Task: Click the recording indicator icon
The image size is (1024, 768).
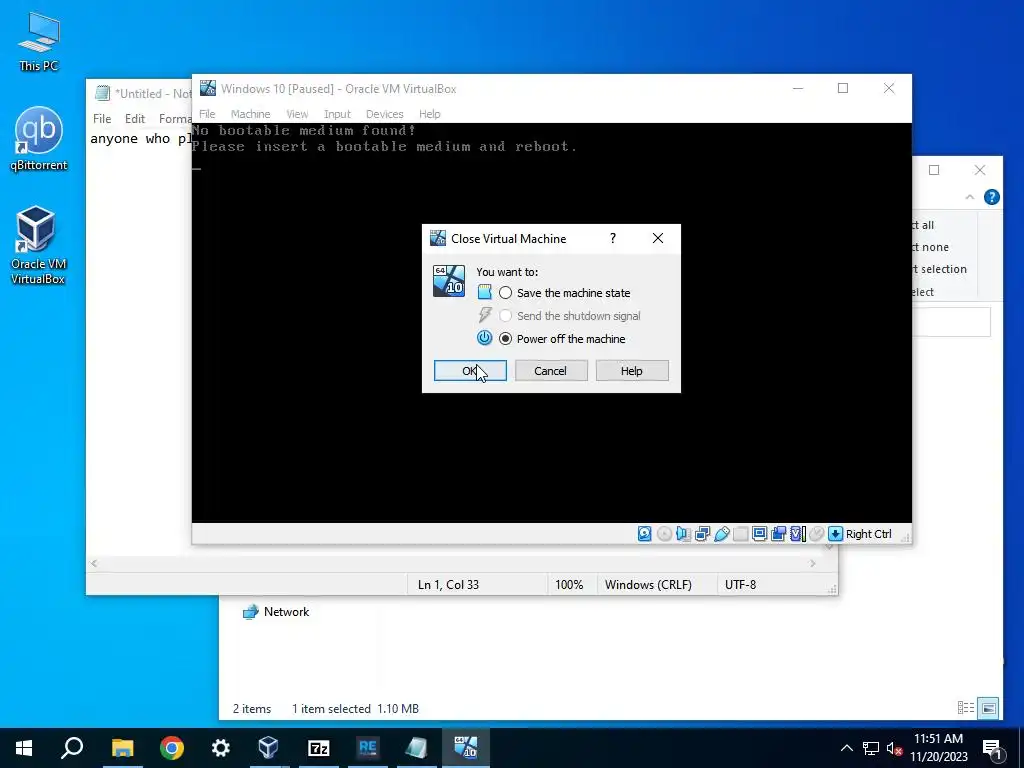Action: click(778, 534)
